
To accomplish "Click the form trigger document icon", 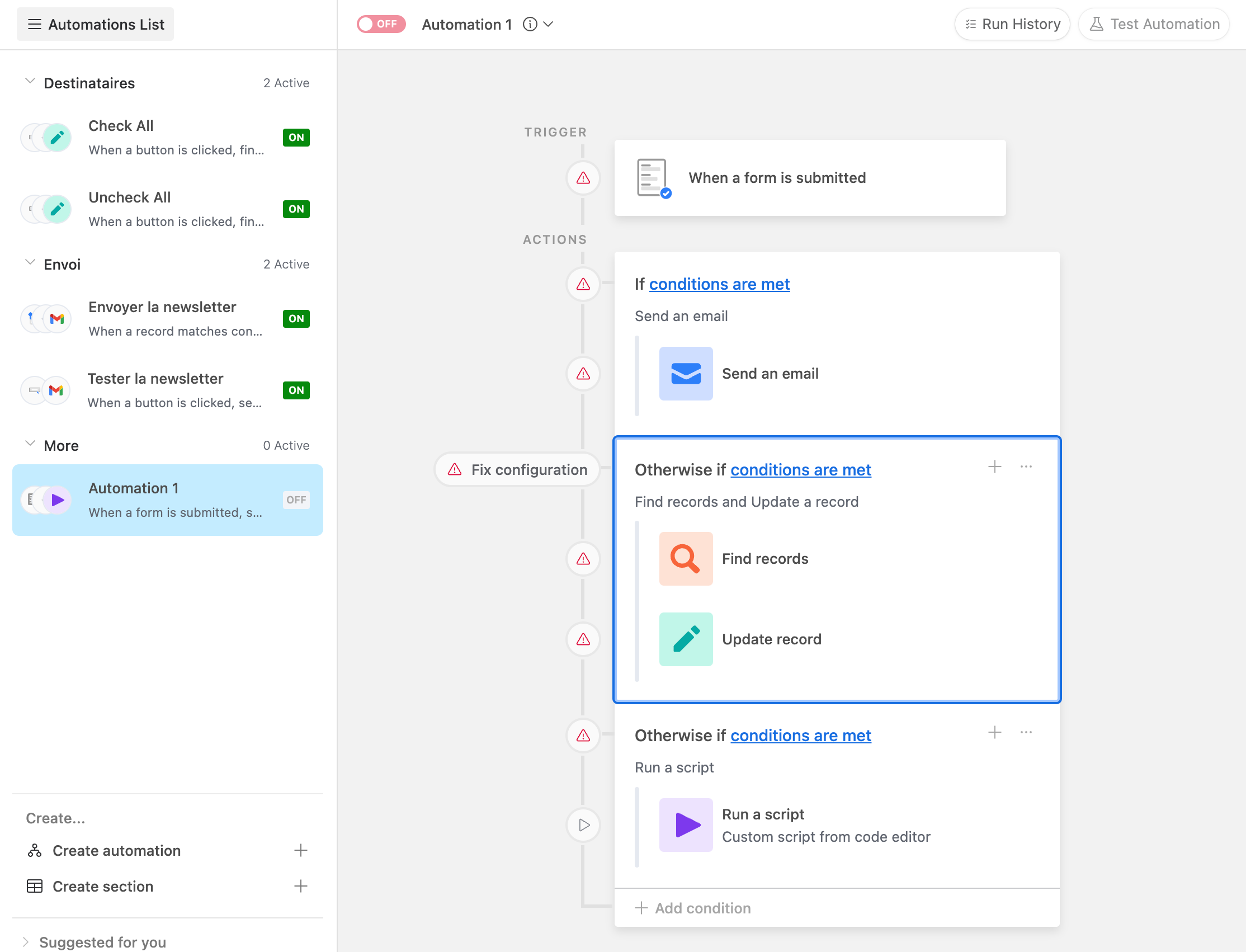I will [653, 178].
